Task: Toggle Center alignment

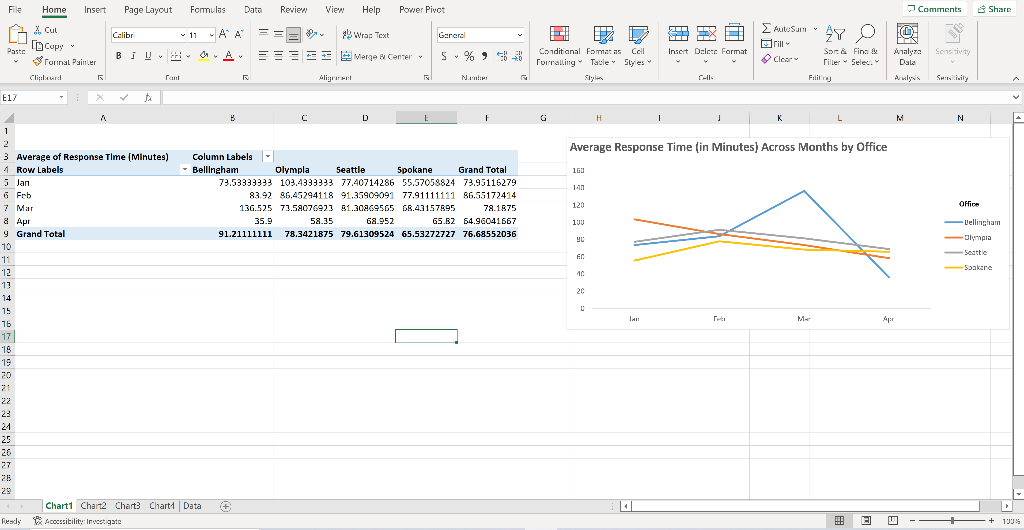Action: 279,56
